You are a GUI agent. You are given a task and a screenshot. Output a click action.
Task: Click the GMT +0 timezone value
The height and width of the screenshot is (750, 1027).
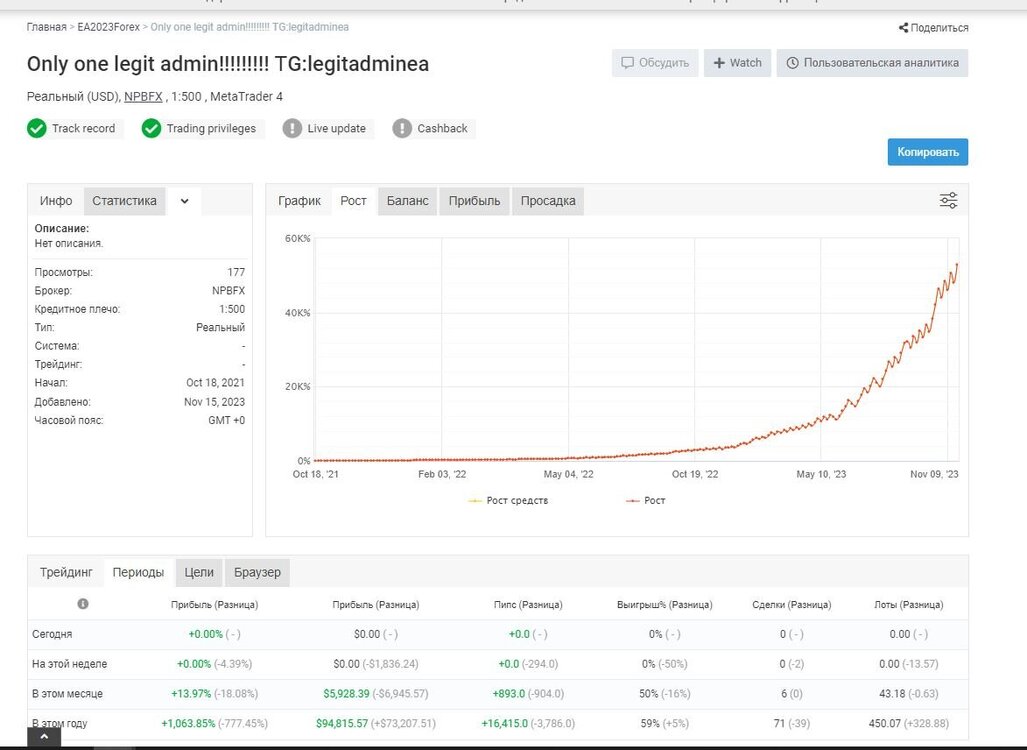tap(227, 421)
